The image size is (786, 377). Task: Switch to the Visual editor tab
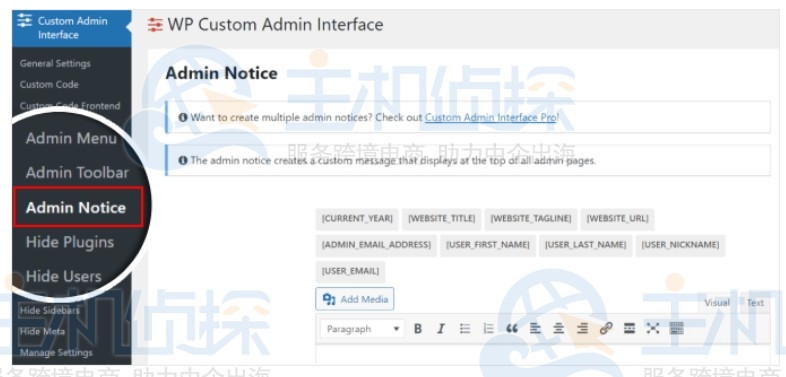(x=717, y=302)
